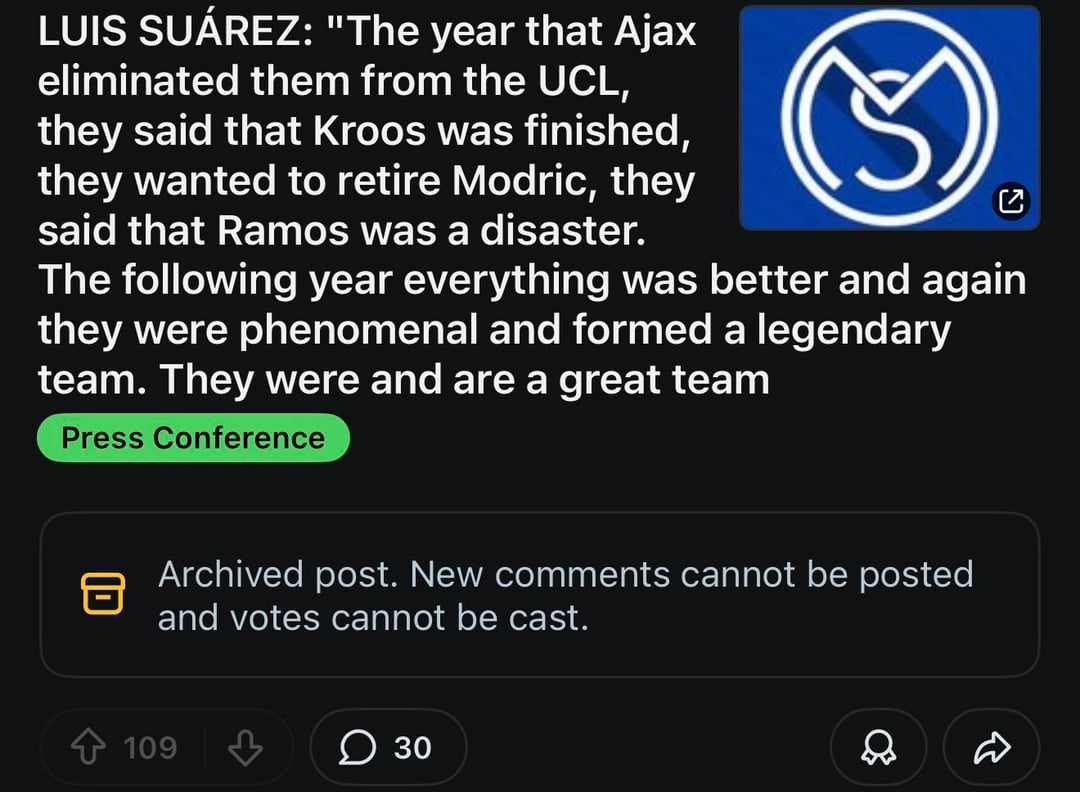Click the 109 vote count
This screenshot has height=792, width=1080.
[x=150, y=747]
